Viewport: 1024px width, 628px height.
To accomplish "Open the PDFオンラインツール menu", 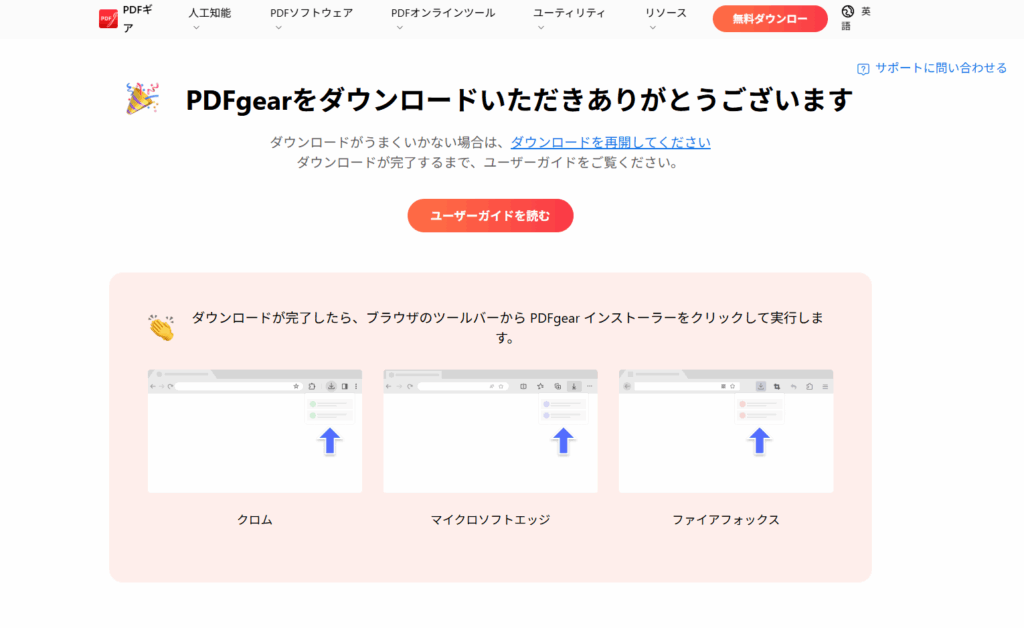I will (443, 12).
